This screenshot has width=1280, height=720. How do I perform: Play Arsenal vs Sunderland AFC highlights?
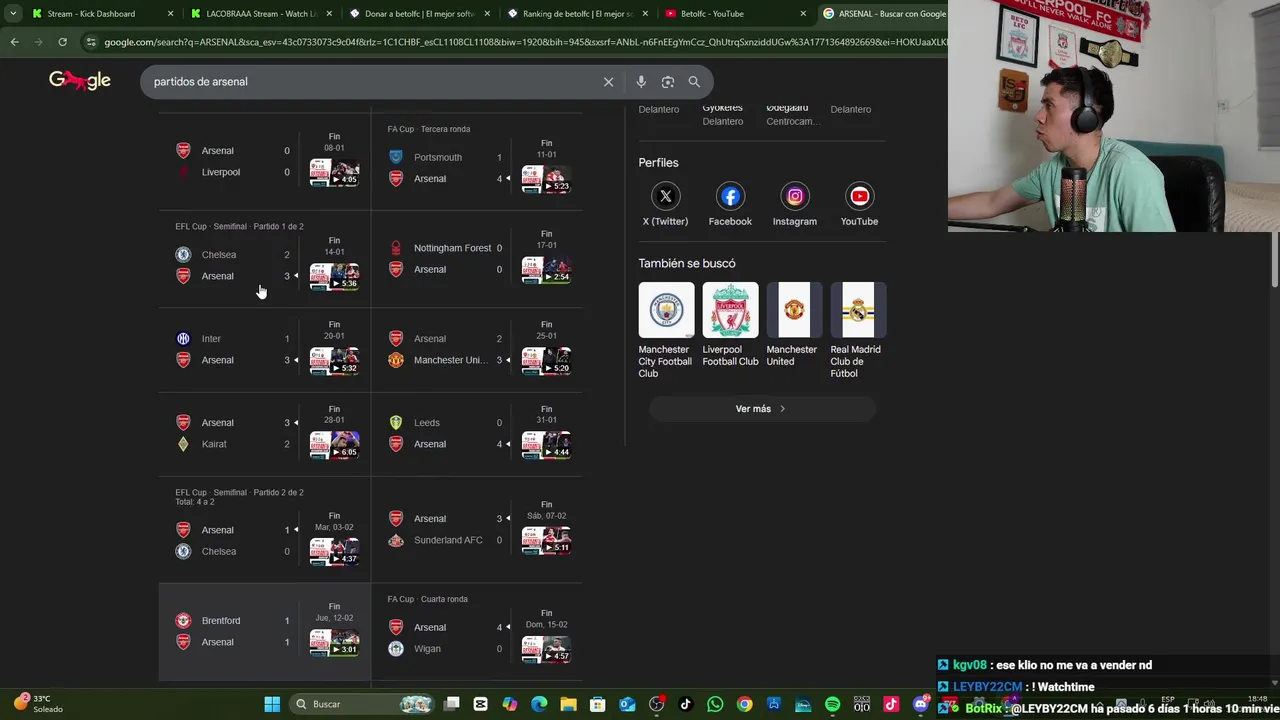click(546, 541)
